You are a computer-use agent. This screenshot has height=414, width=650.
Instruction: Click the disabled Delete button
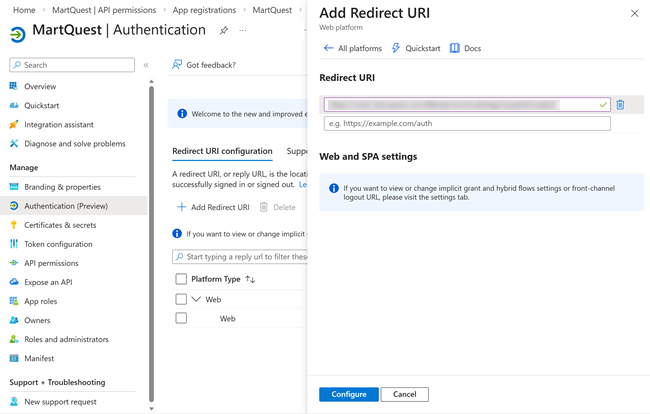(278, 207)
